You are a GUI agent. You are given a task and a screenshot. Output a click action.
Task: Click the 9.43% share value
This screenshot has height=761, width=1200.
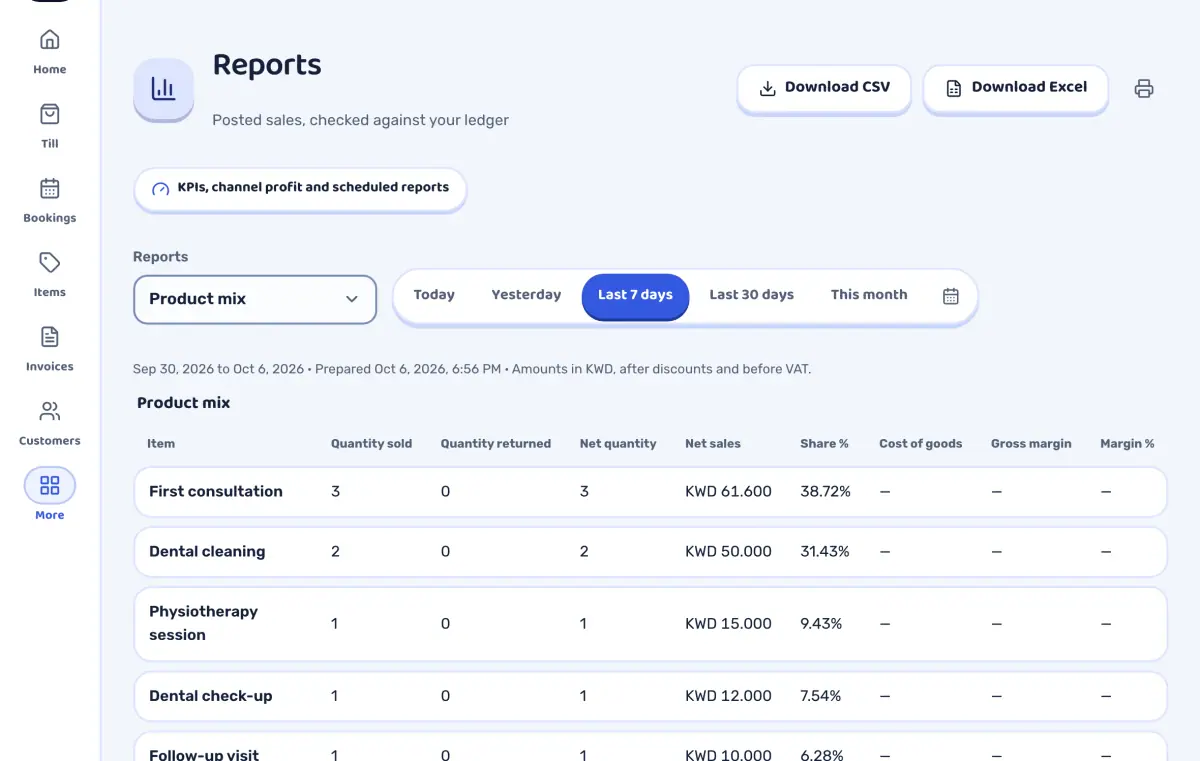(x=821, y=624)
